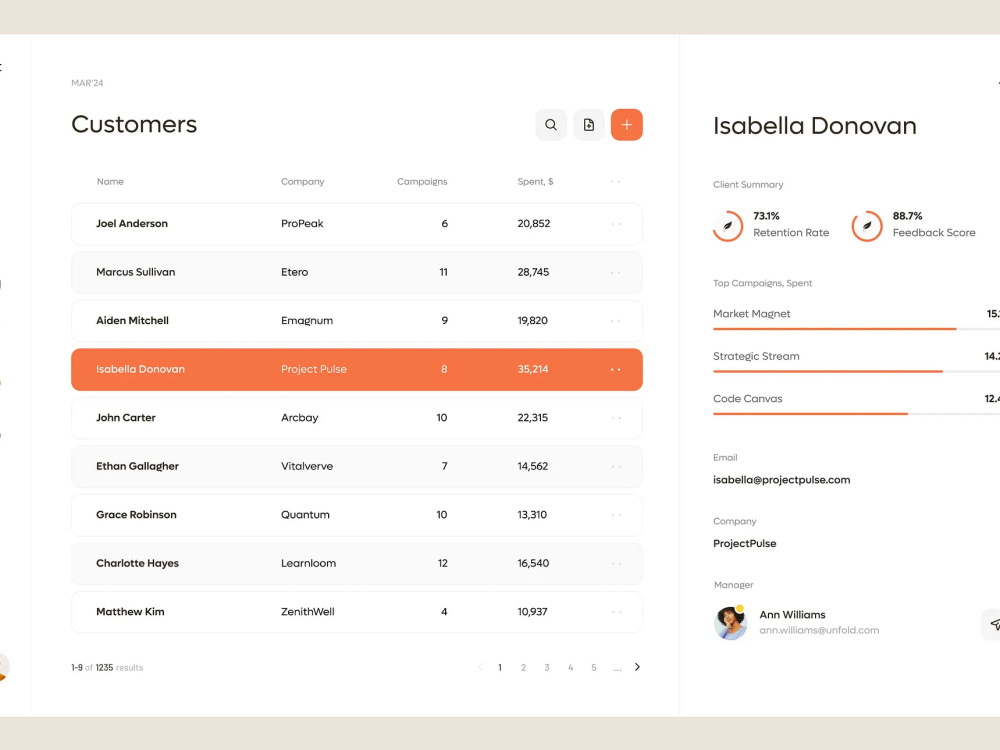Click the export document icon

(589, 125)
